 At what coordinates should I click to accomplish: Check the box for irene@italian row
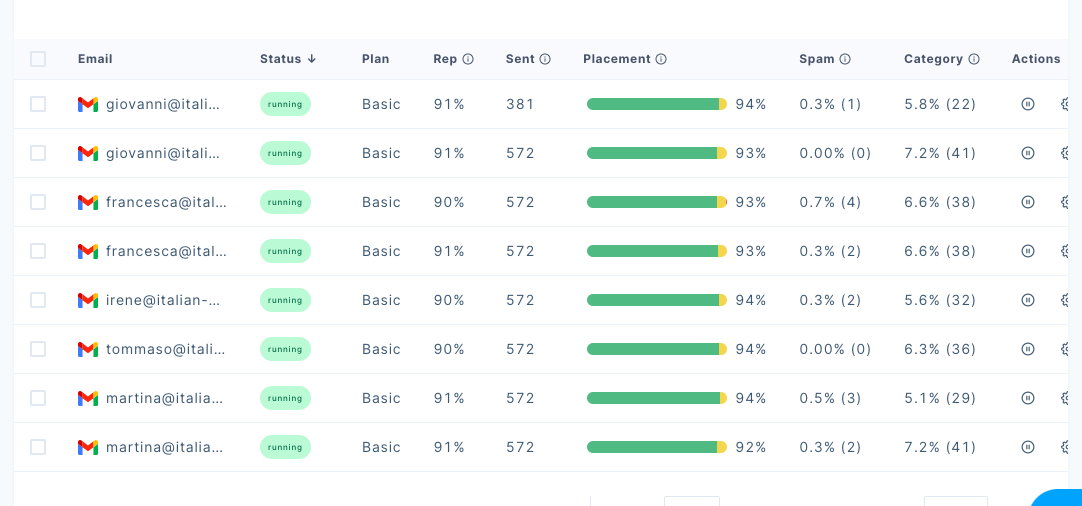click(x=38, y=300)
